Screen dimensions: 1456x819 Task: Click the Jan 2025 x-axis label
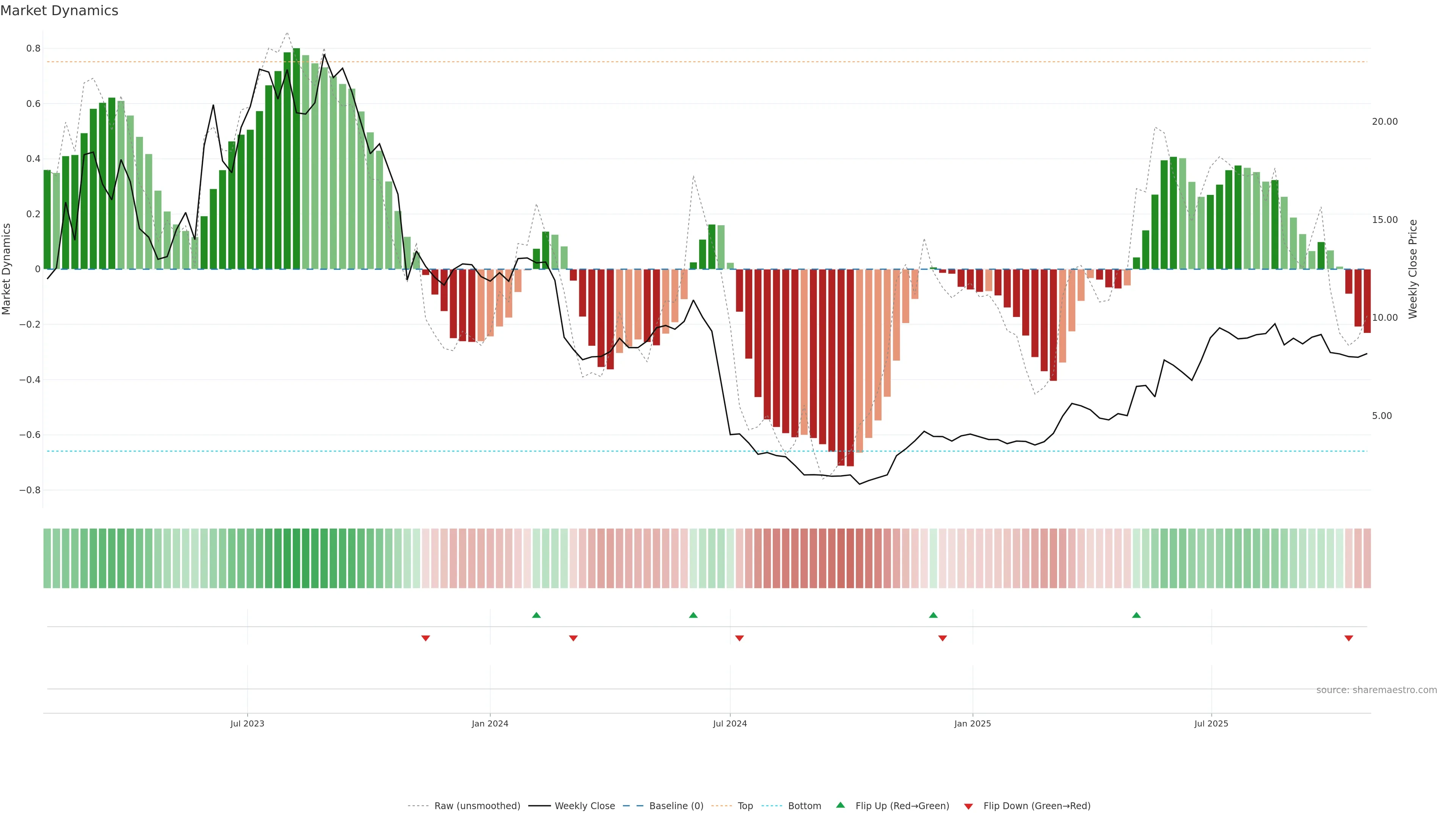pos(972,723)
